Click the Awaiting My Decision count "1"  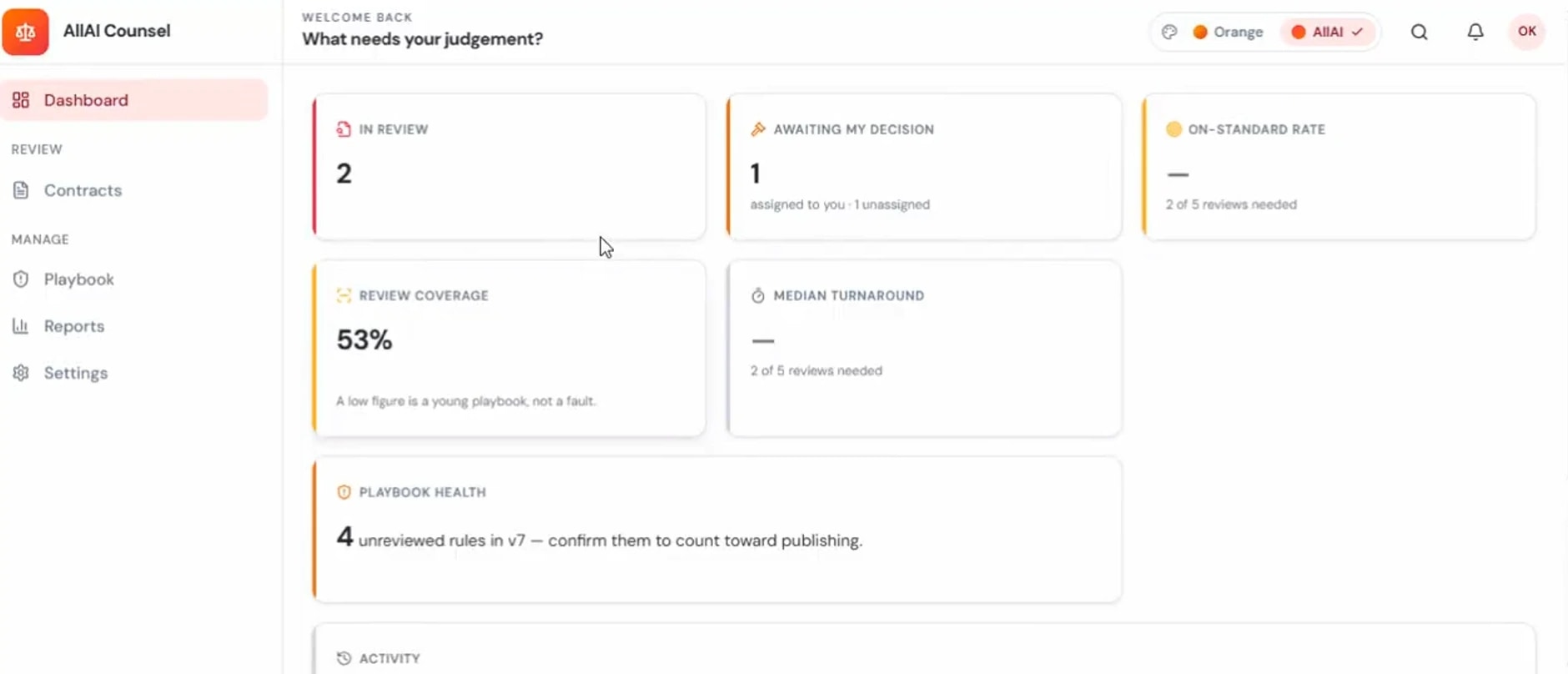756,174
